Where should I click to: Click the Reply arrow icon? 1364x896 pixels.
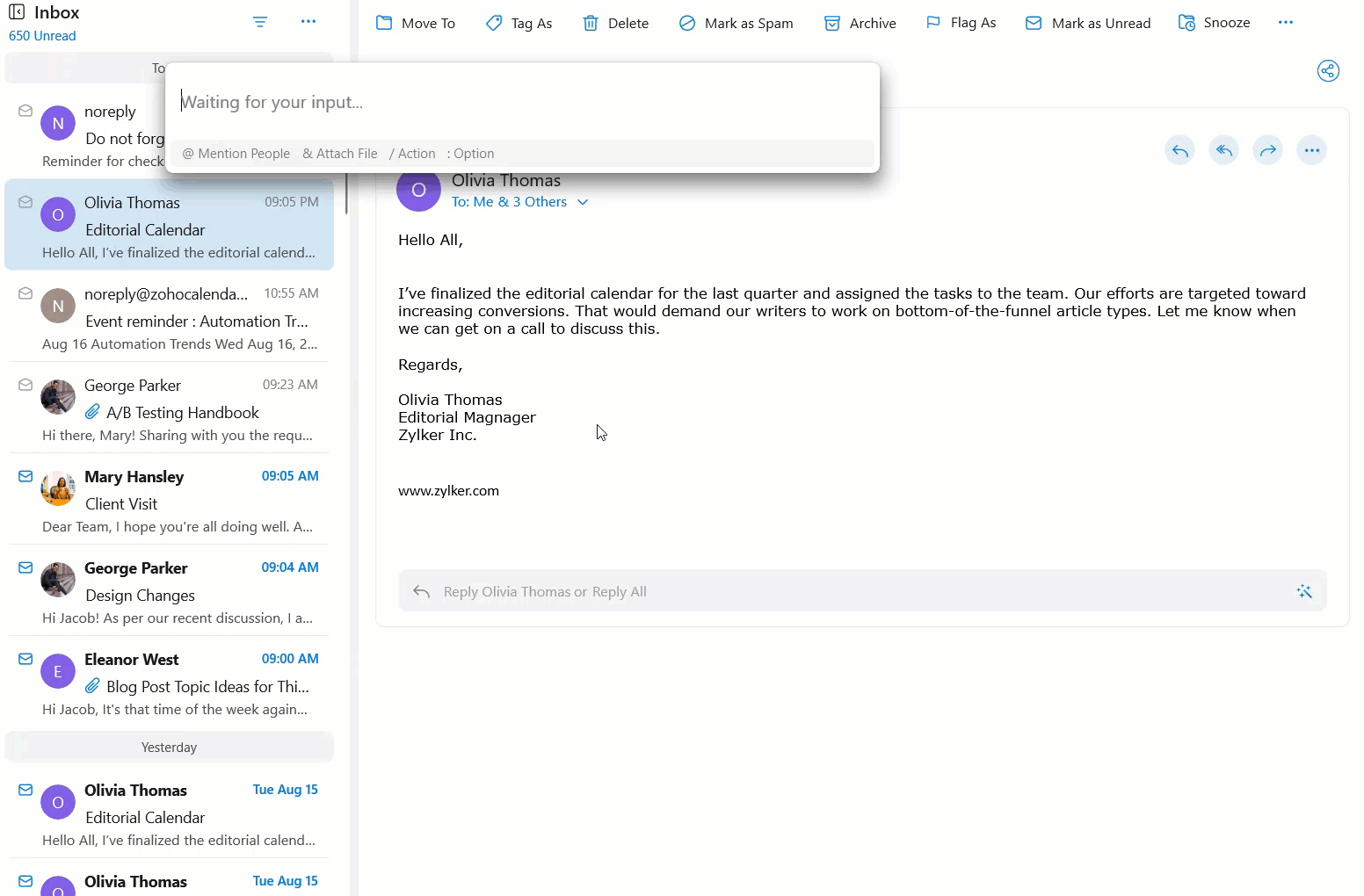1179,150
